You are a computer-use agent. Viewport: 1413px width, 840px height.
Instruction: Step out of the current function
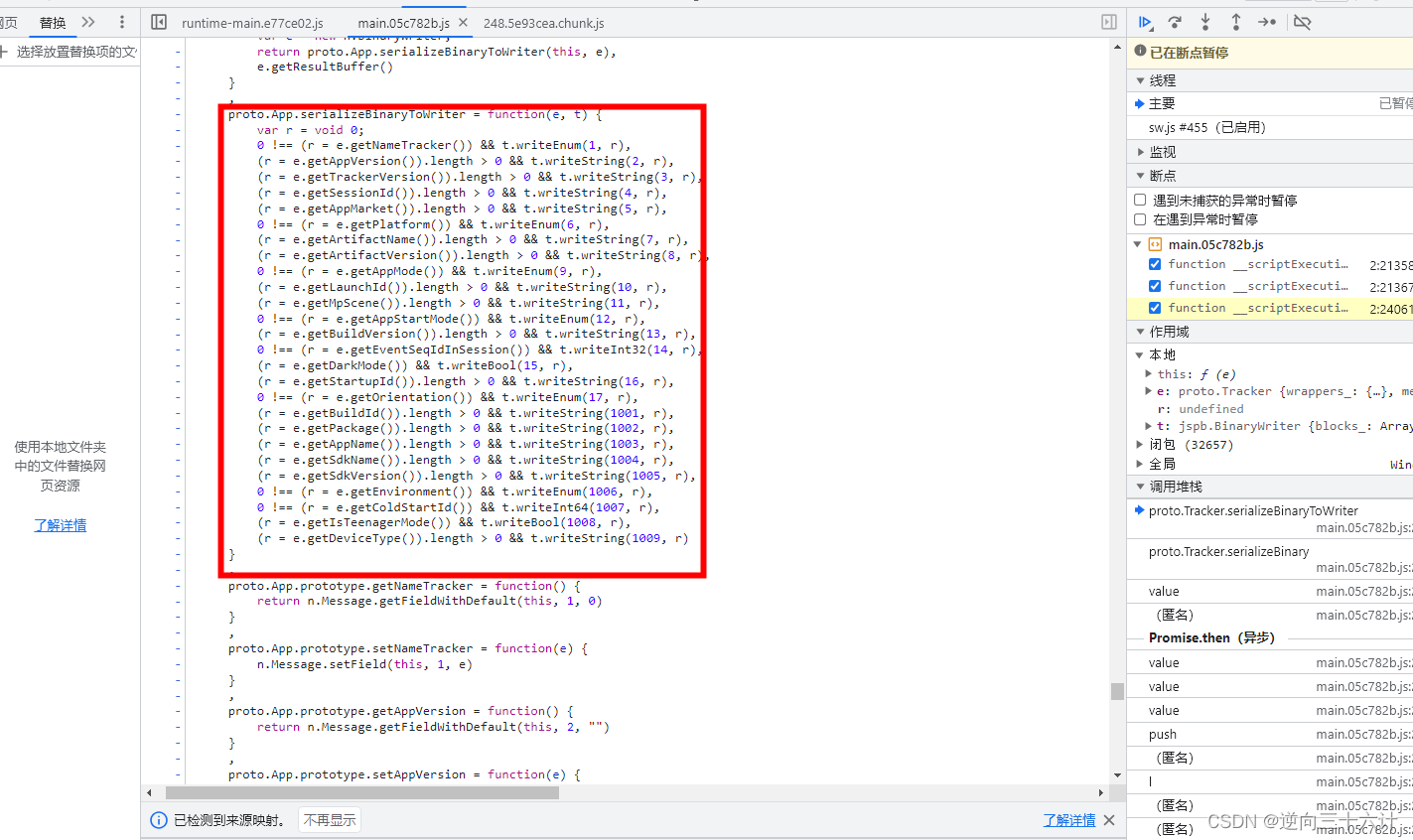(x=1236, y=22)
